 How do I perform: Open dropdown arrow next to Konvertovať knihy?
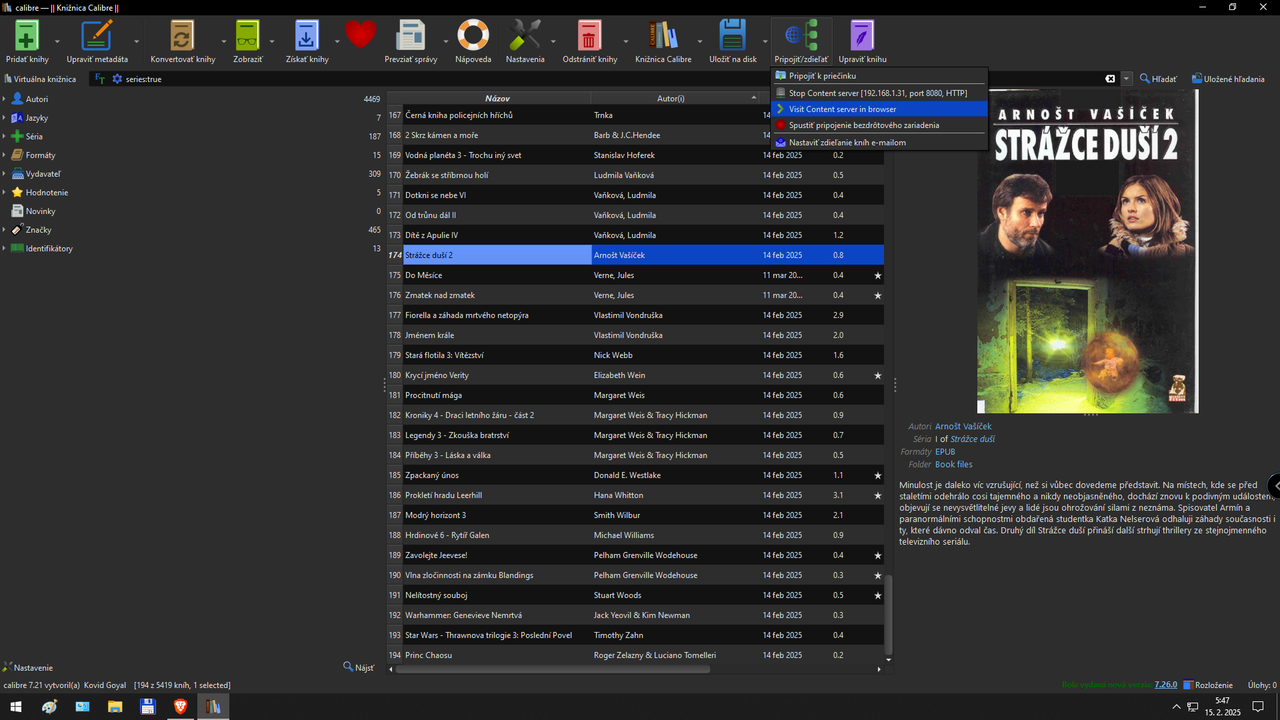point(222,42)
